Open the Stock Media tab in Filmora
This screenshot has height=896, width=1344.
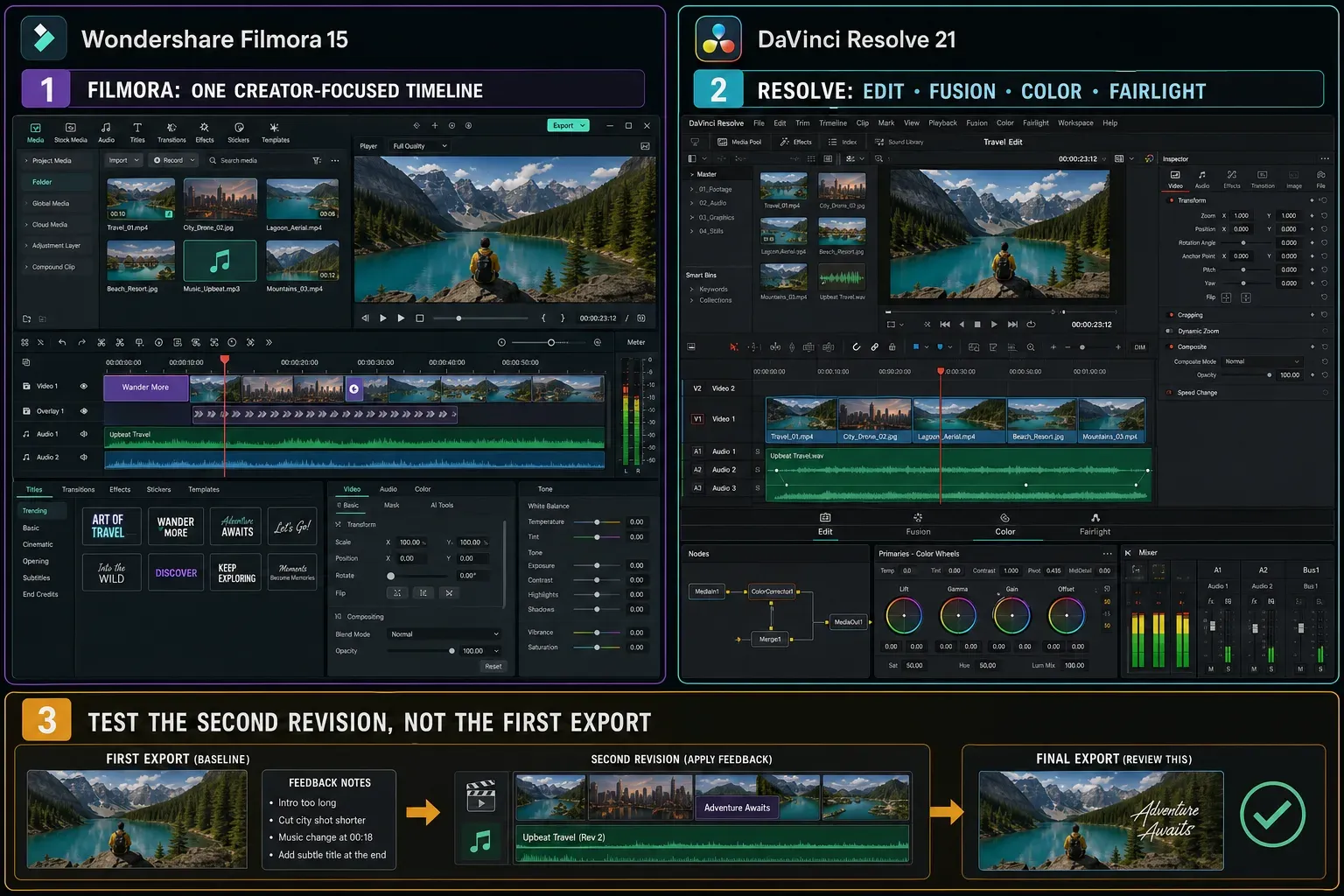pos(71,132)
